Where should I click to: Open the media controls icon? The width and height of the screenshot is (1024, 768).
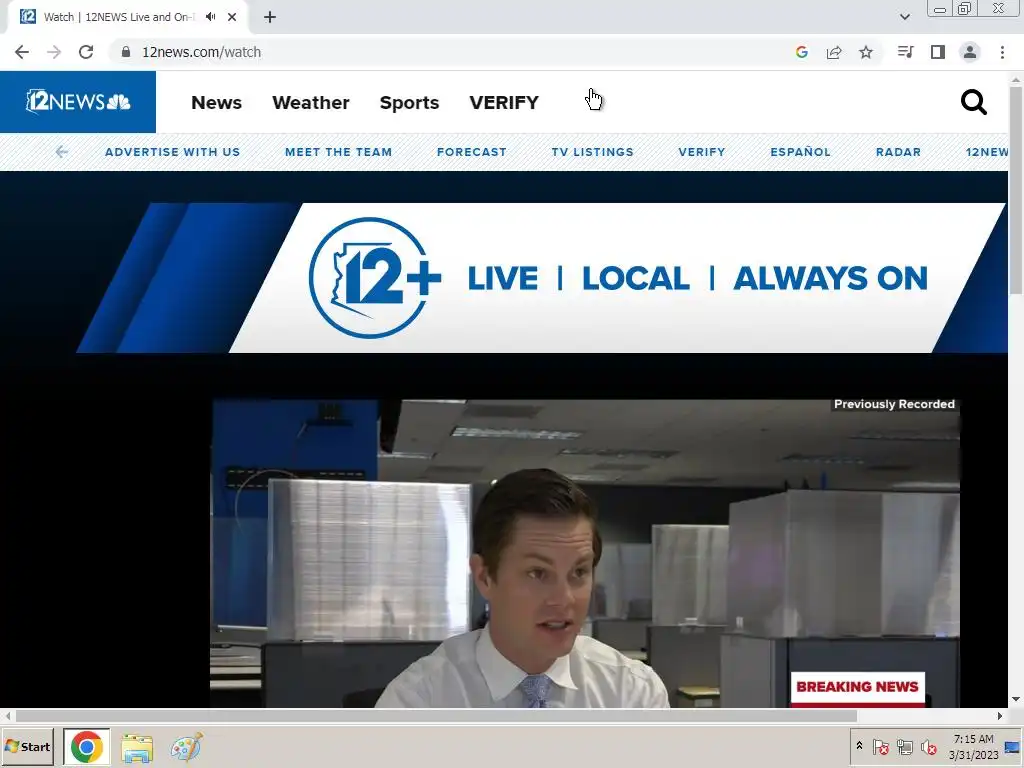point(905,52)
